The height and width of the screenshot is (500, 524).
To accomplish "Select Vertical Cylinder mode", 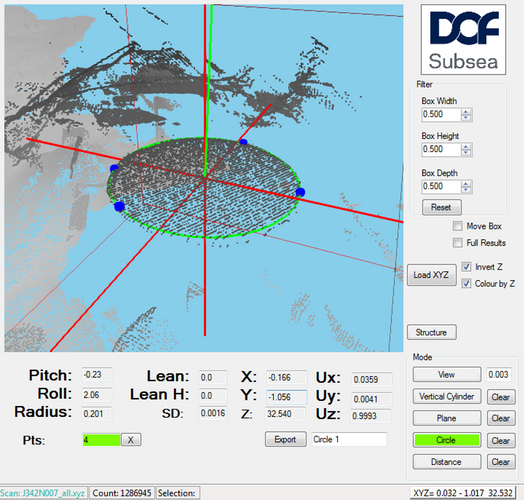I will pyautogui.click(x=447, y=396).
